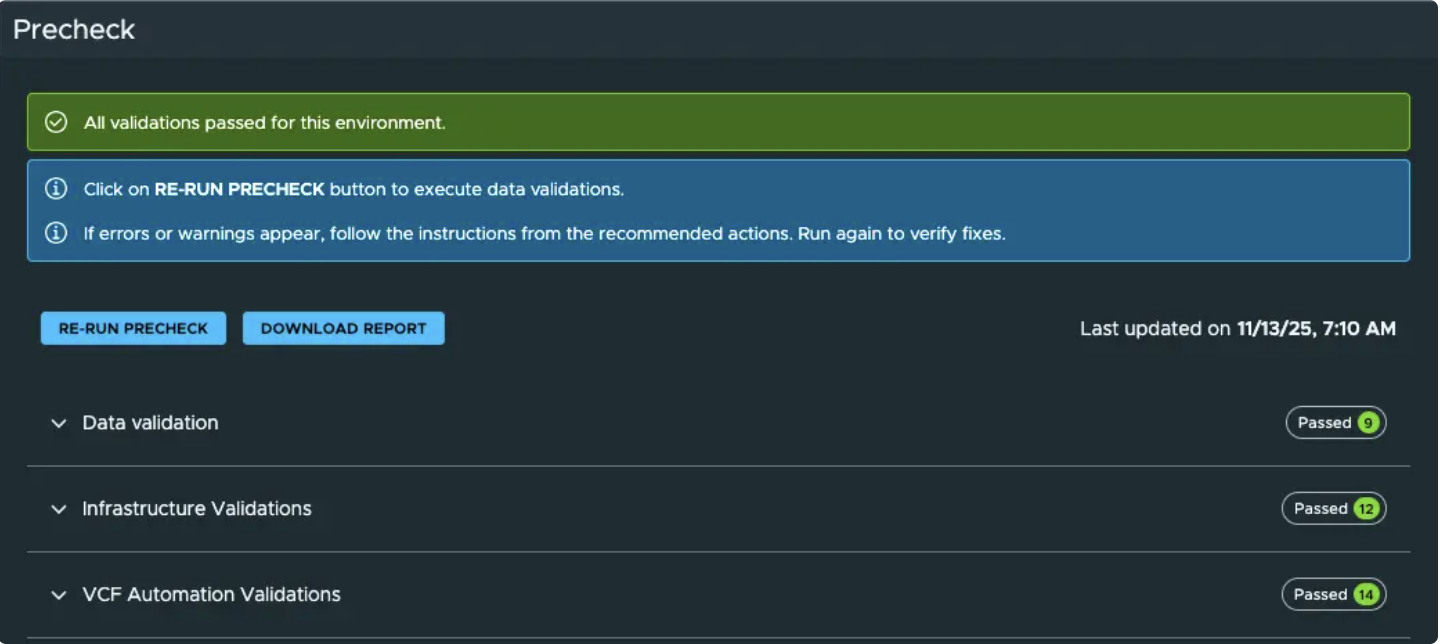Viewport: 1440px width, 644px height.
Task: Click the Passed label for Data validation
Action: pos(1324,423)
